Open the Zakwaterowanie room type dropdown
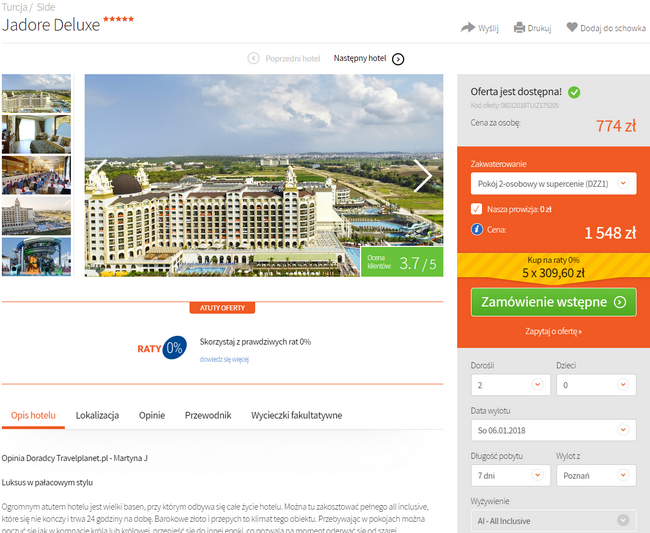650x533 pixels. [553, 184]
